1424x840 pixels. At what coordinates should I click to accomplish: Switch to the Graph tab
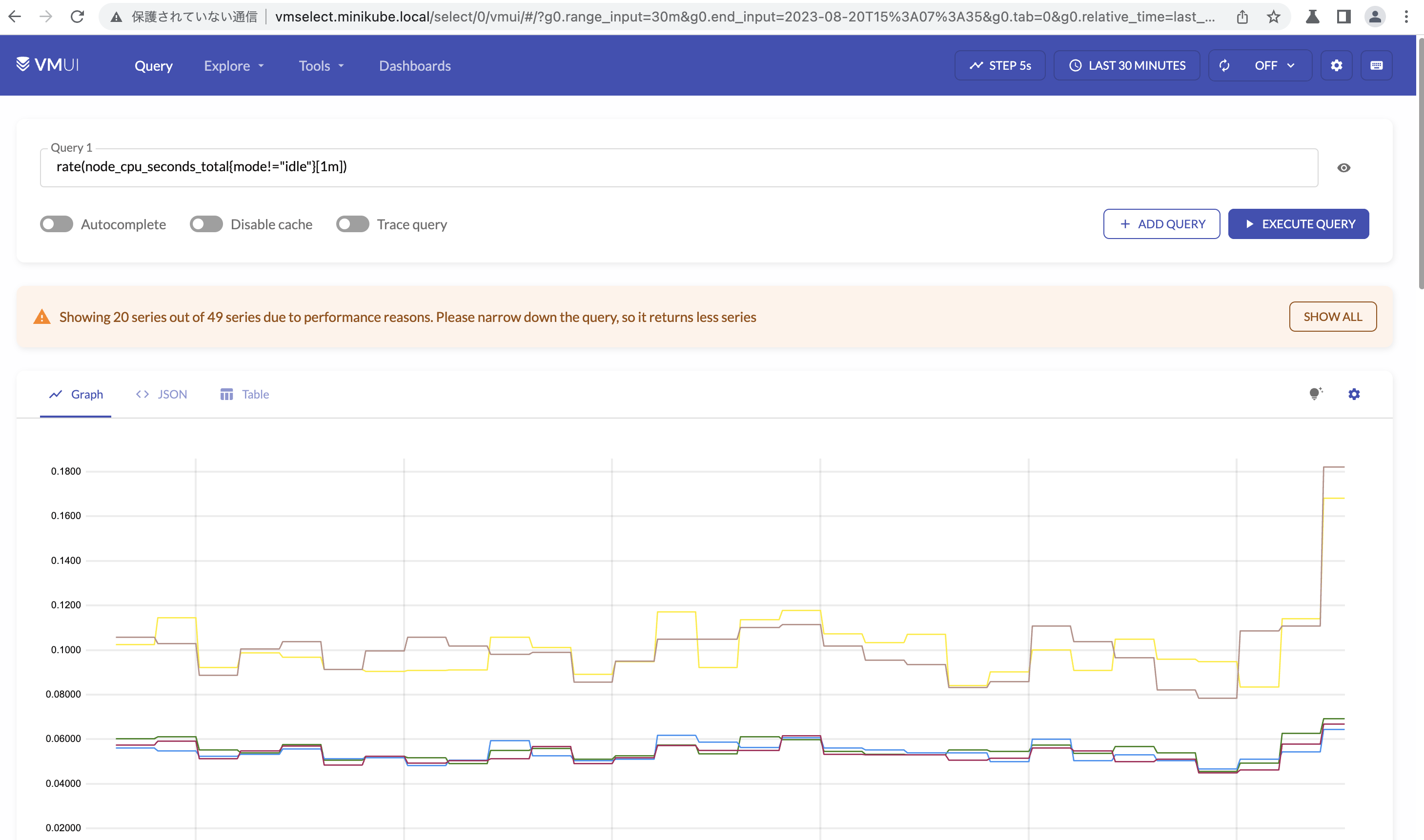pos(75,394)
